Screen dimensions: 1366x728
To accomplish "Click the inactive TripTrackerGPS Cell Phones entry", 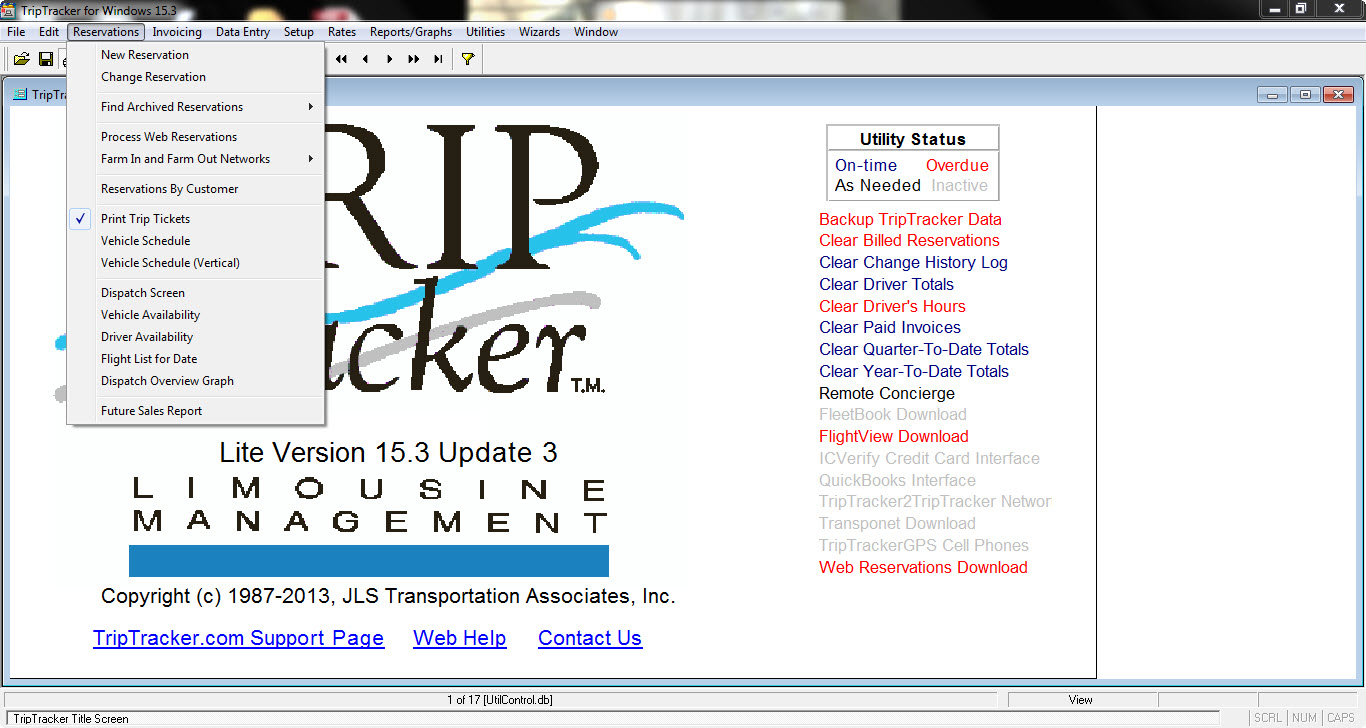I will tap(924, 545).
